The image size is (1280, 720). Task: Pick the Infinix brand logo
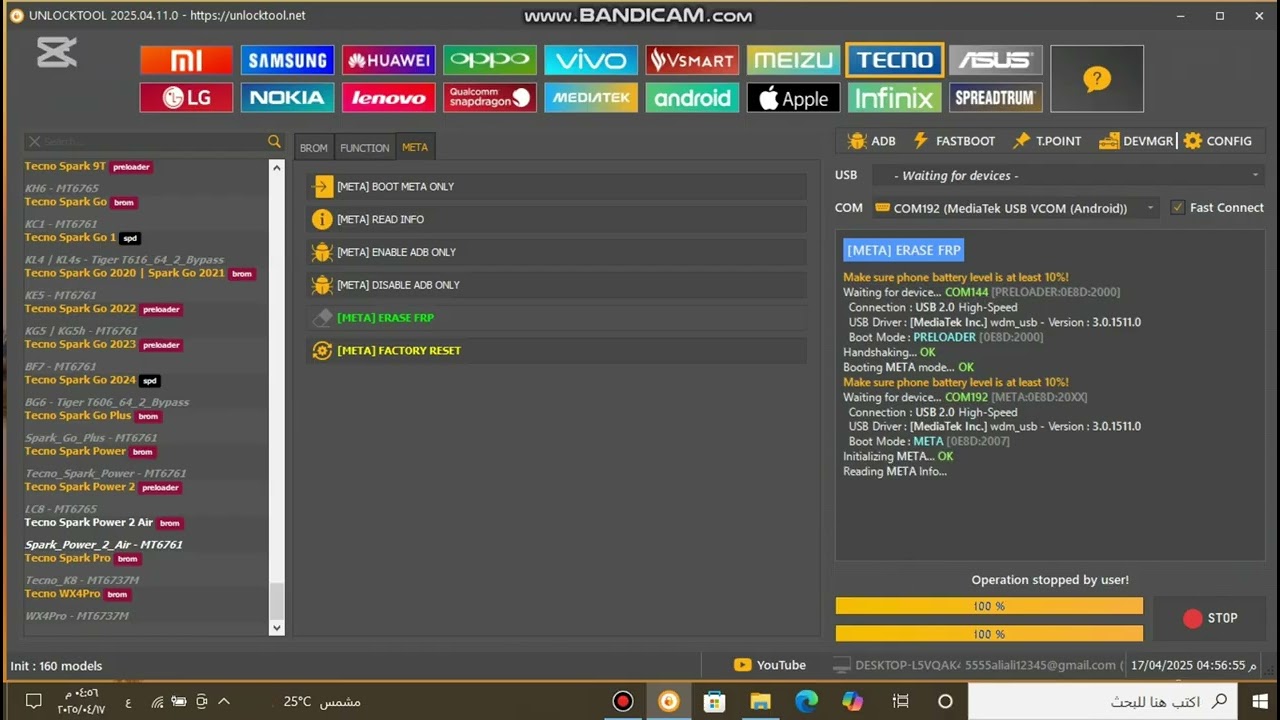(x=894, y=97)
